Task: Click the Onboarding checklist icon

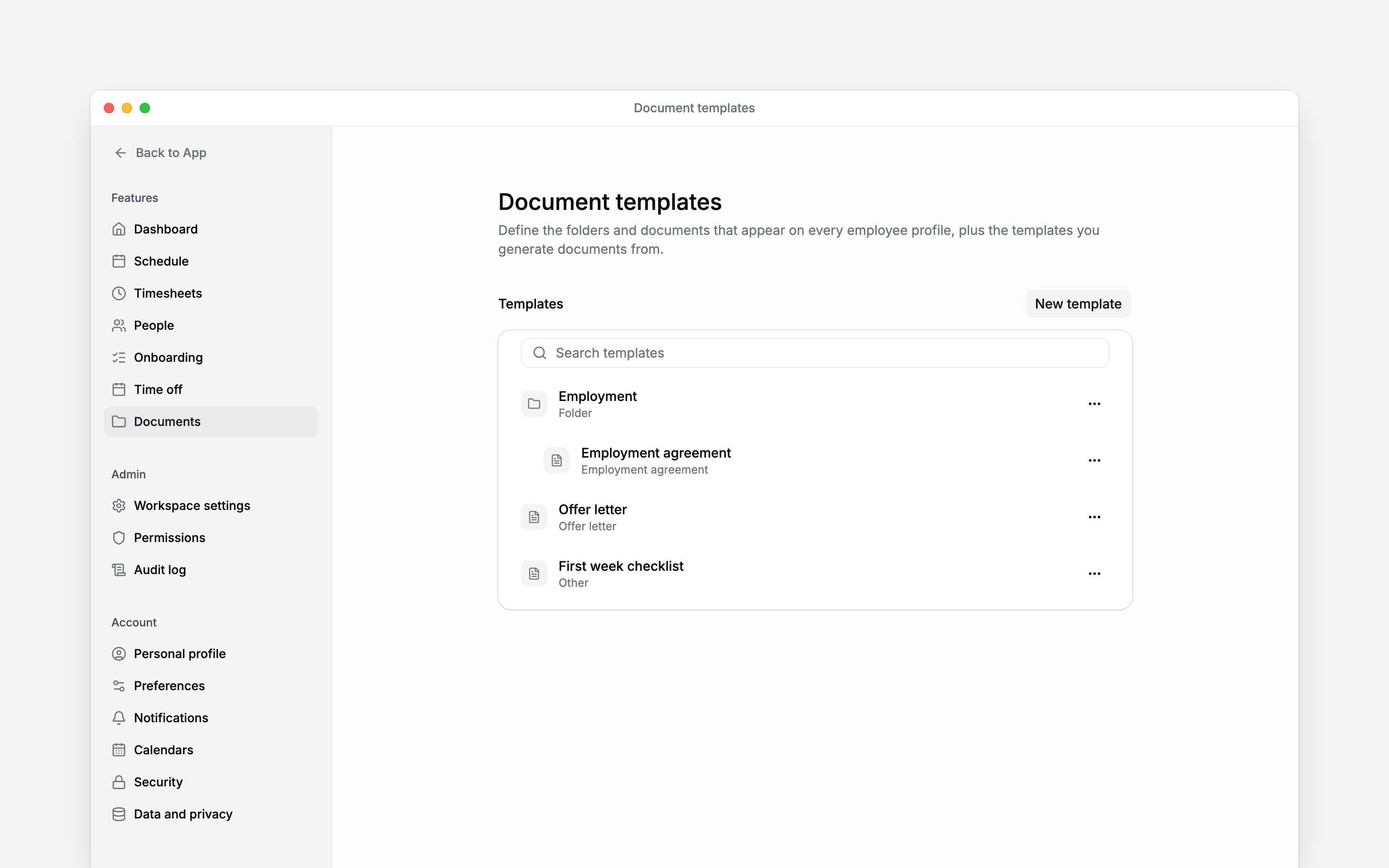Action: [119, 358]
